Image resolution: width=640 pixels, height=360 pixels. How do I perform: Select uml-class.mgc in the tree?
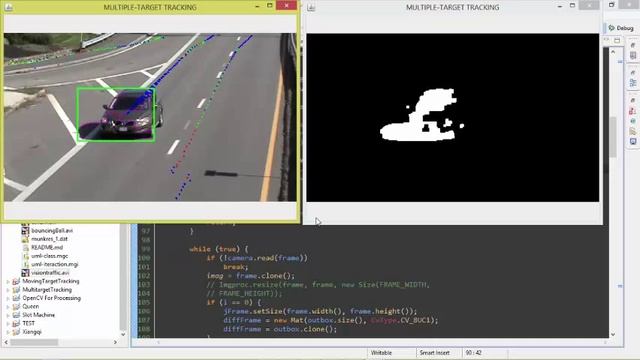49,256
